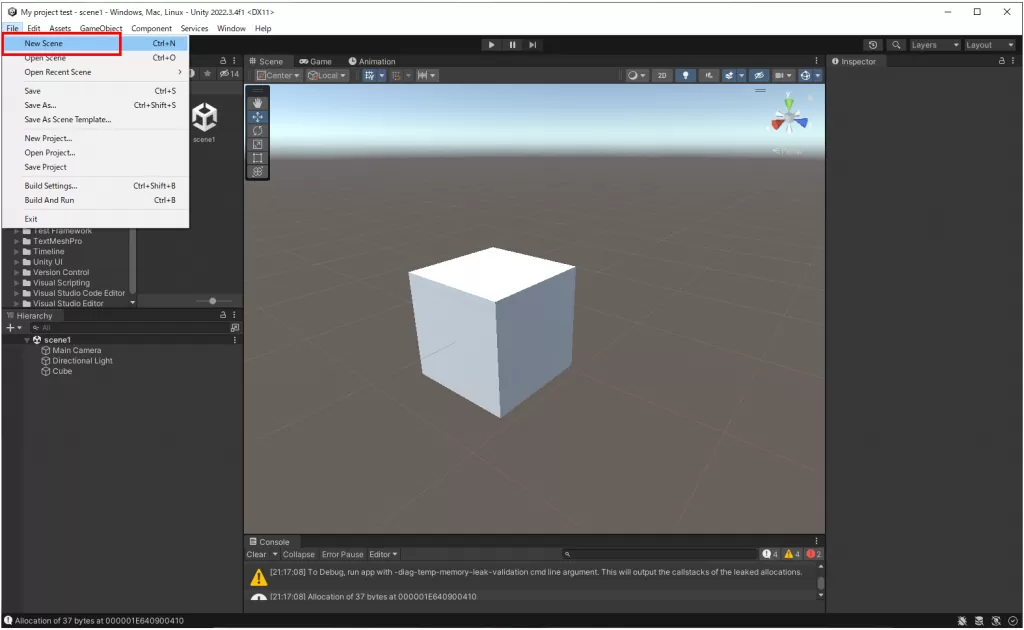Open the Undo History icon
The height and width of the screenshot is (630, 1024).
pos(873,45)
